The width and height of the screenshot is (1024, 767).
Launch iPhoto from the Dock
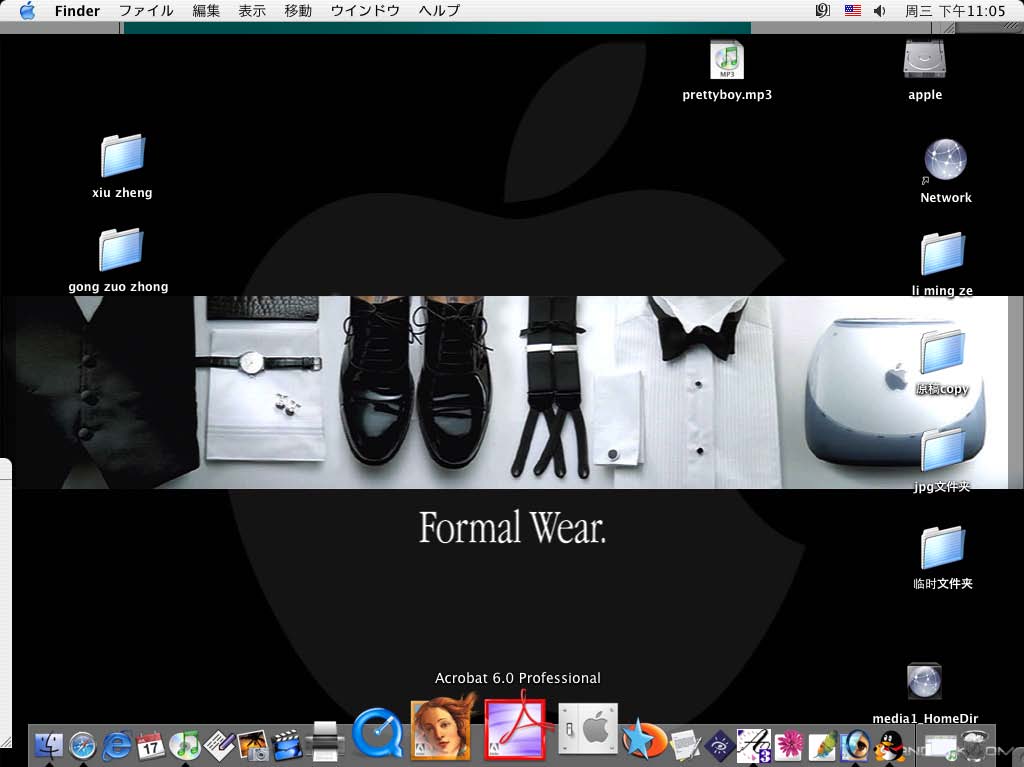(x=253, y=745)
